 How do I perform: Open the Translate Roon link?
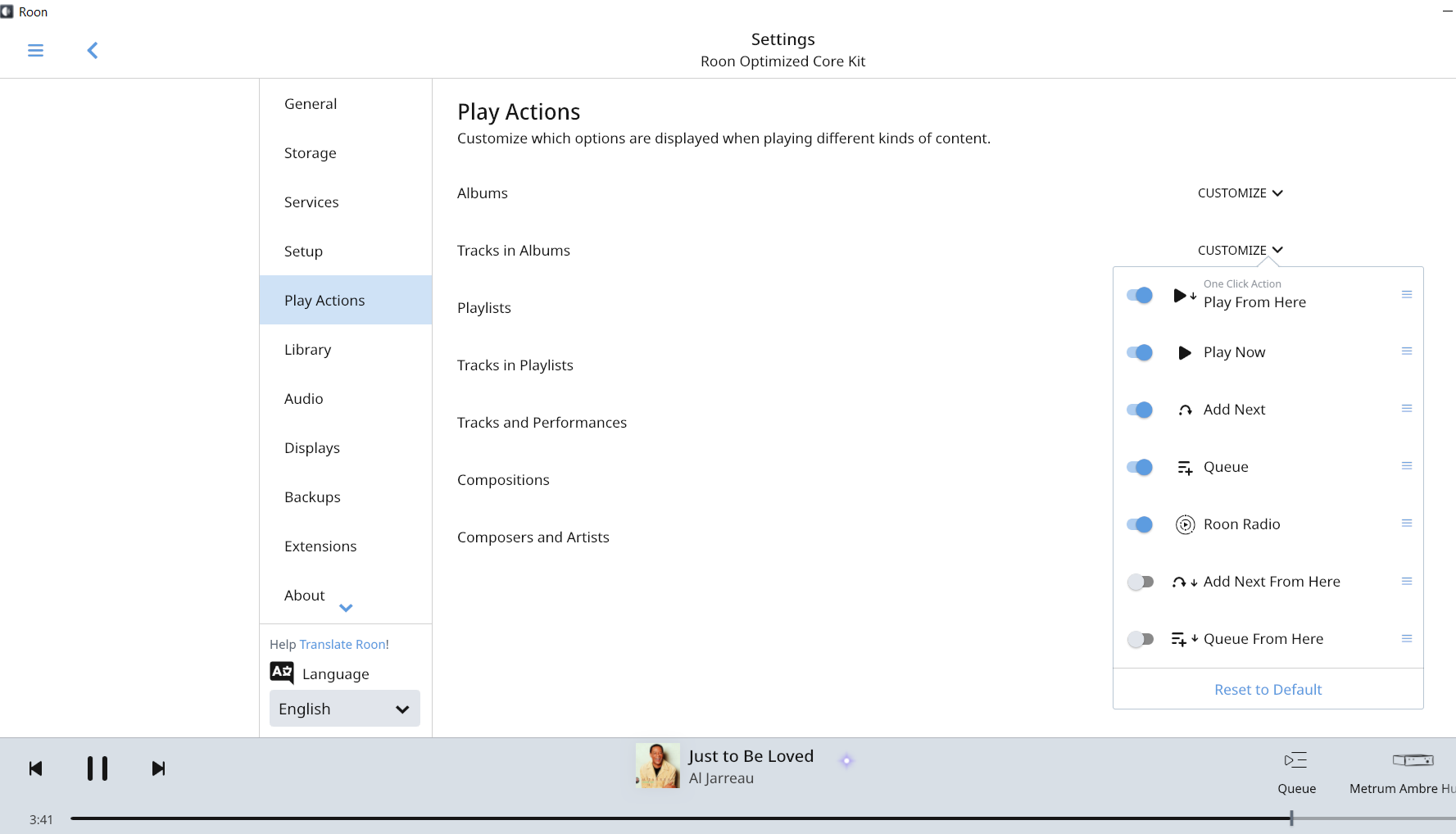[x=342, y=645]
